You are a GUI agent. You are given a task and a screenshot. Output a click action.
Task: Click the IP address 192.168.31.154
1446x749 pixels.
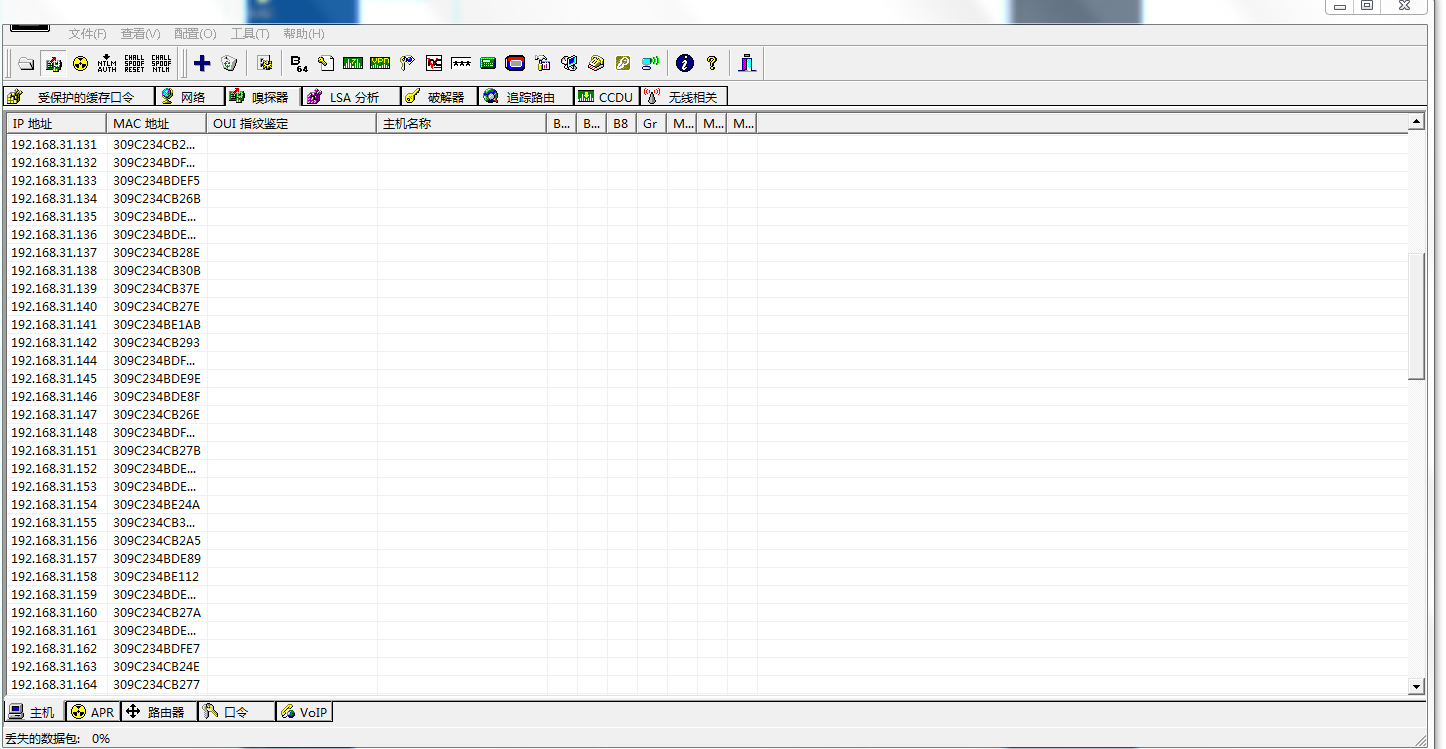54,505
